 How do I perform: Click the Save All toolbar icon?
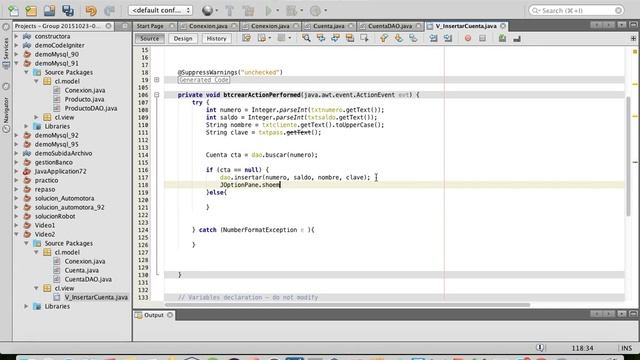[68, 11]
